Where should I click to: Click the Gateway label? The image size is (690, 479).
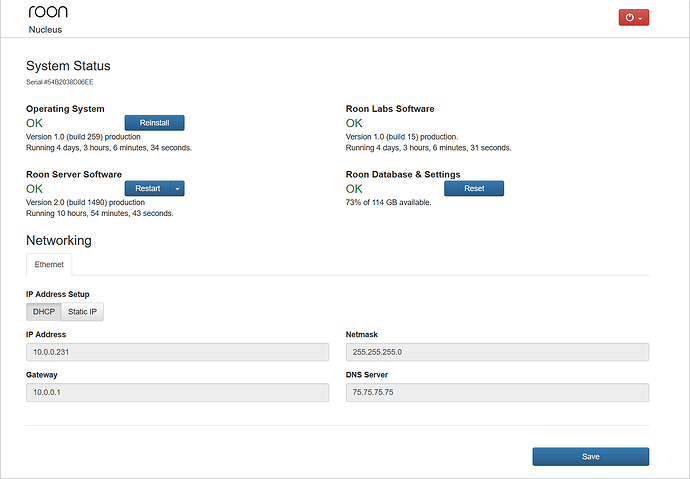(x=42, y=375)
